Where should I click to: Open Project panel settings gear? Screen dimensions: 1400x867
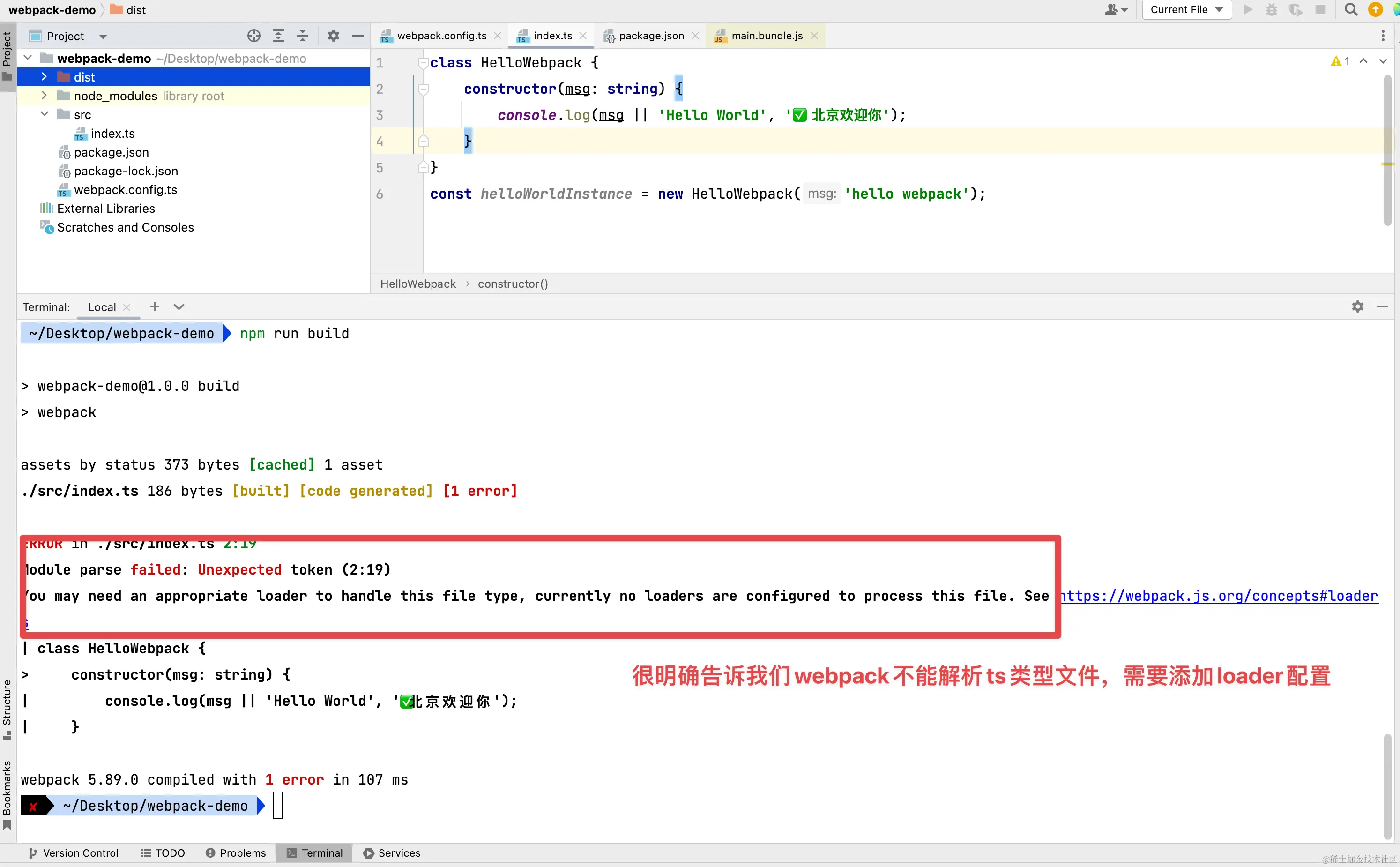pos(333,36)
